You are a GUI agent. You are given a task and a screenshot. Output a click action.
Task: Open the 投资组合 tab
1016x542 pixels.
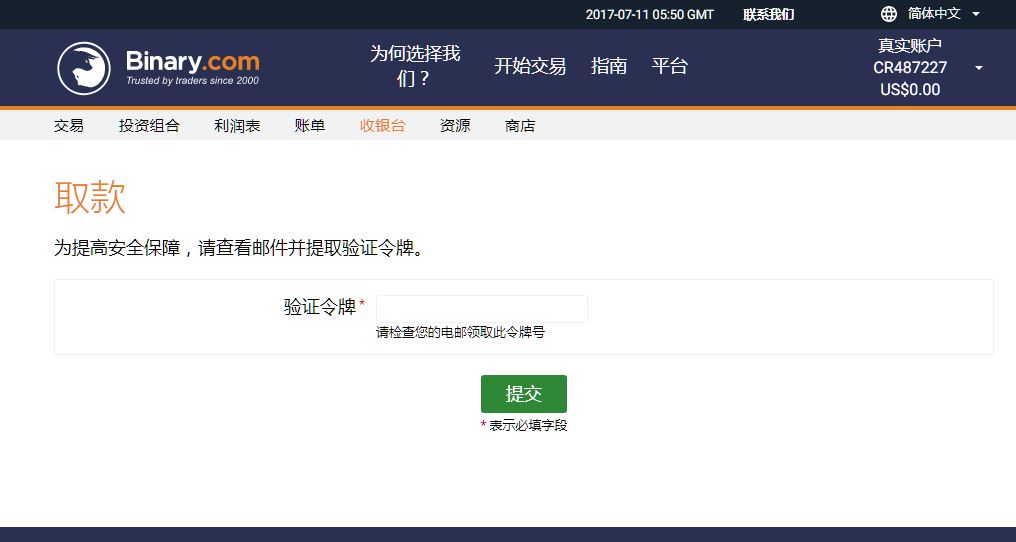tap(149, 126)
